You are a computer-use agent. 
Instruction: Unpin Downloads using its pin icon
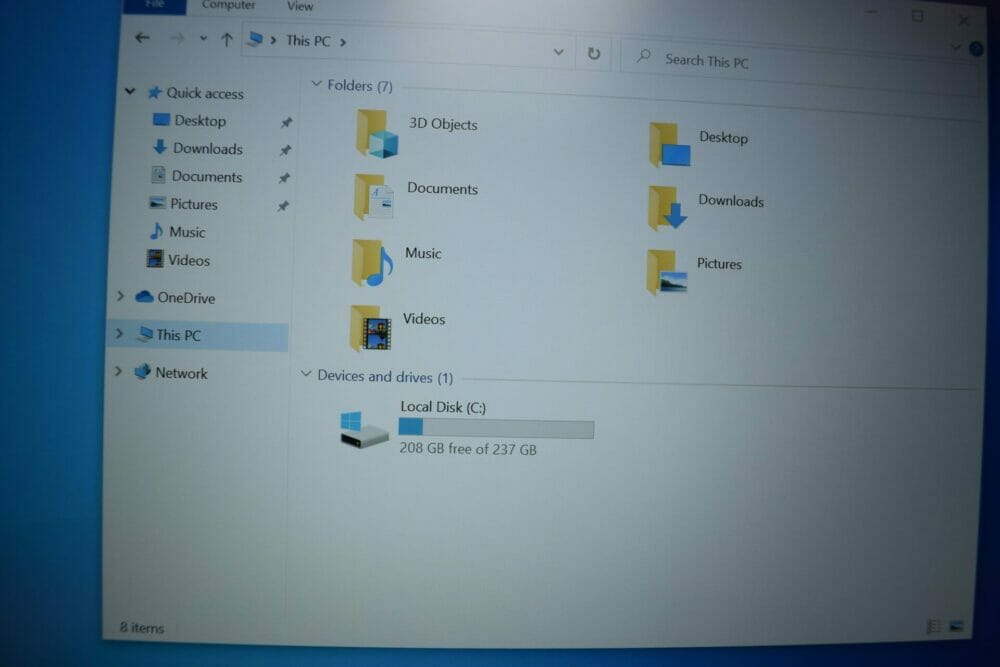coord(285,150)
